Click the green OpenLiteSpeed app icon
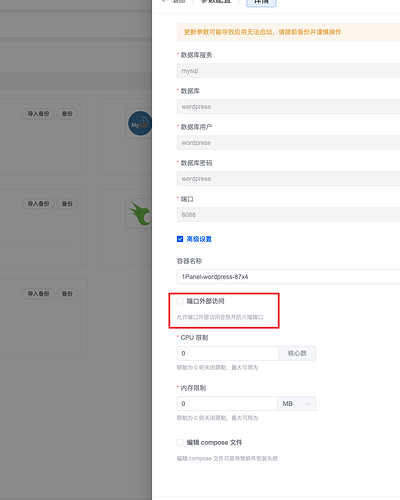Viewport: 400px width, 500px height. tap(140, 213)
